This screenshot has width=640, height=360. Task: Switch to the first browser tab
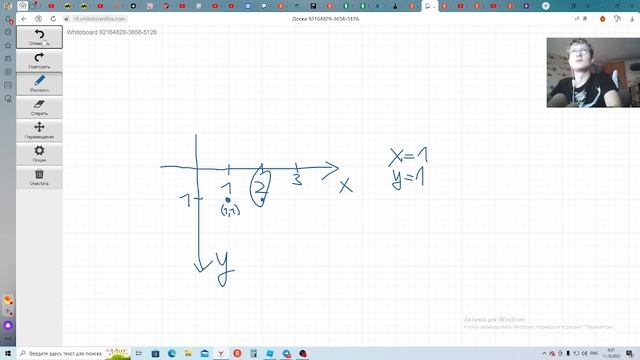(x=22, y=6)
